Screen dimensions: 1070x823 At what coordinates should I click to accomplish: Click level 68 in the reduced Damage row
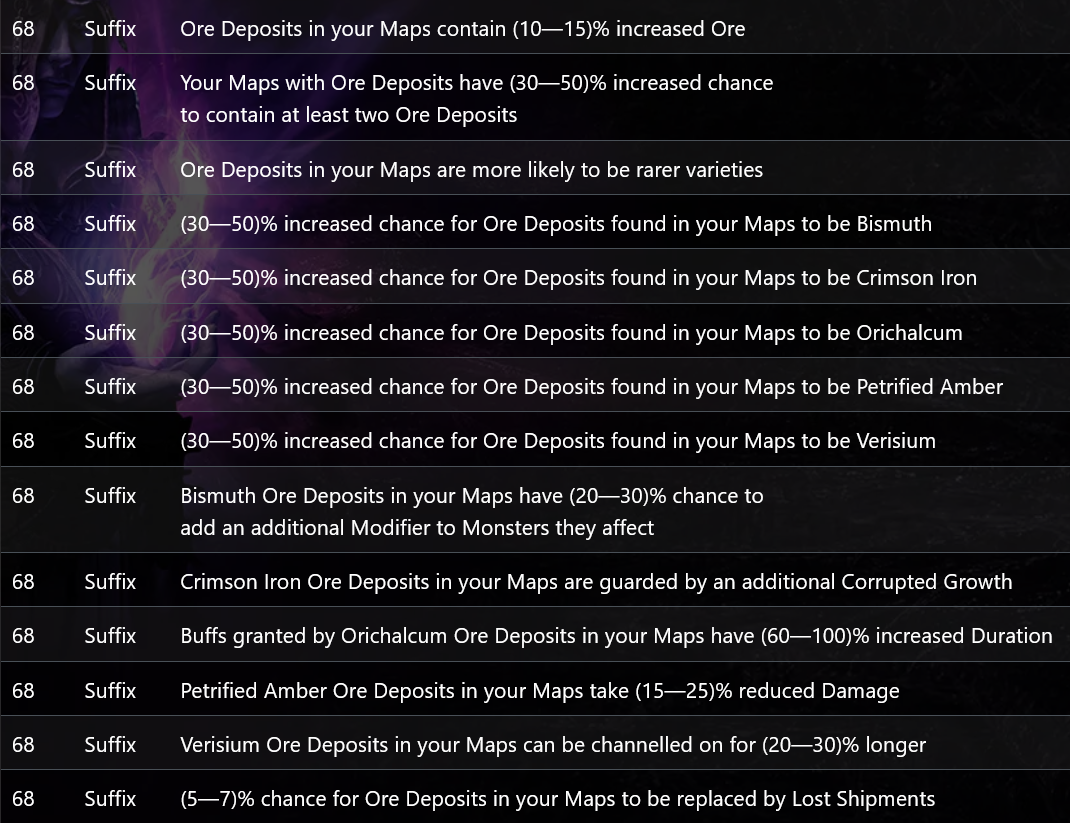click(x=23, y=690)
